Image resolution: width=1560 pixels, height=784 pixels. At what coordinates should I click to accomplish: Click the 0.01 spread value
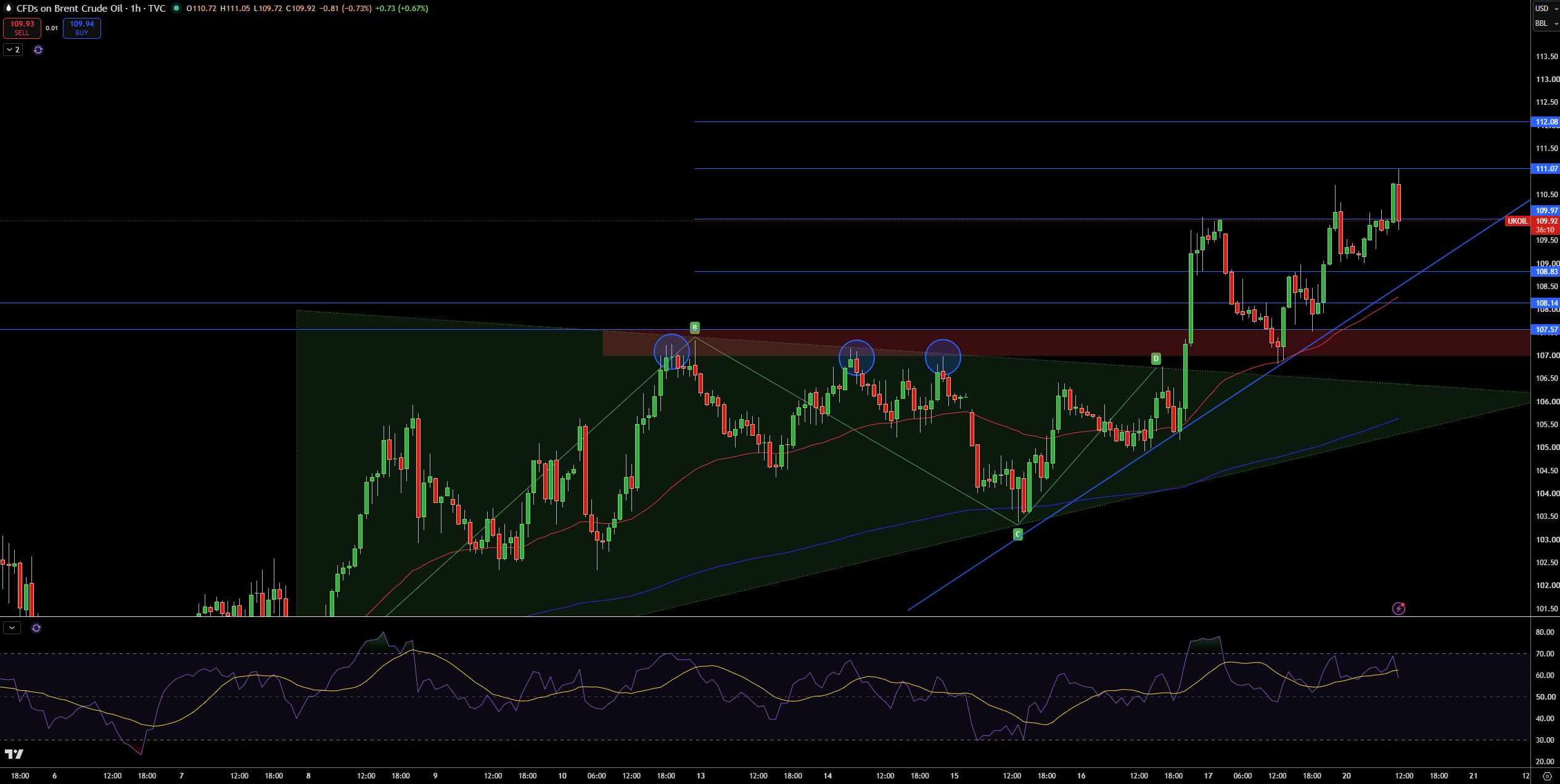pos(52,28)
